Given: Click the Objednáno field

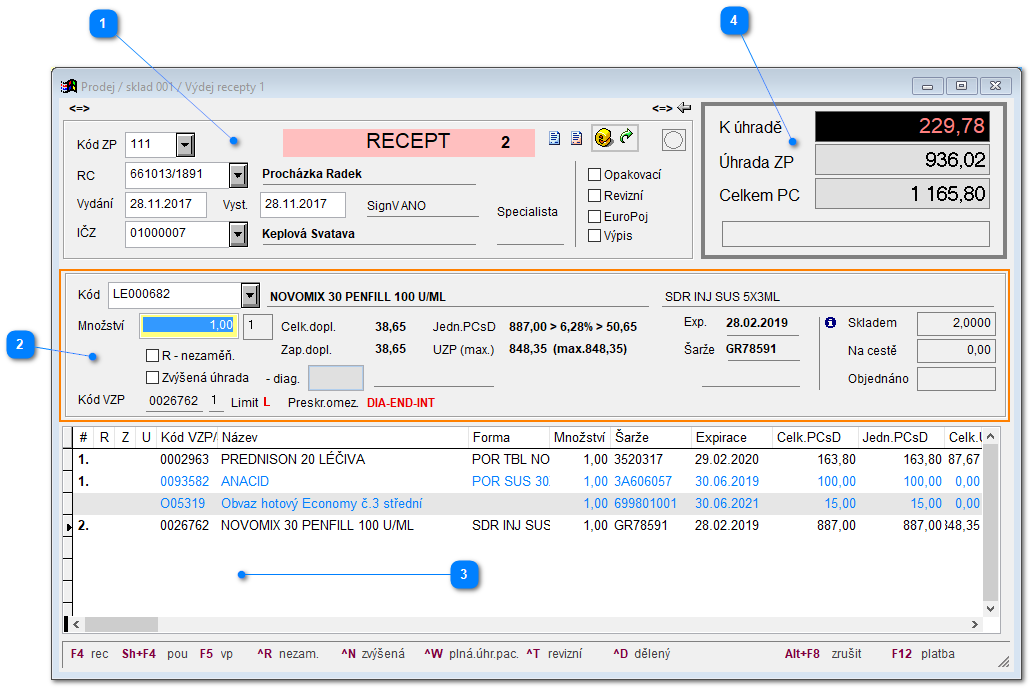Looking at the screenshot, I should tap(956, 379).
